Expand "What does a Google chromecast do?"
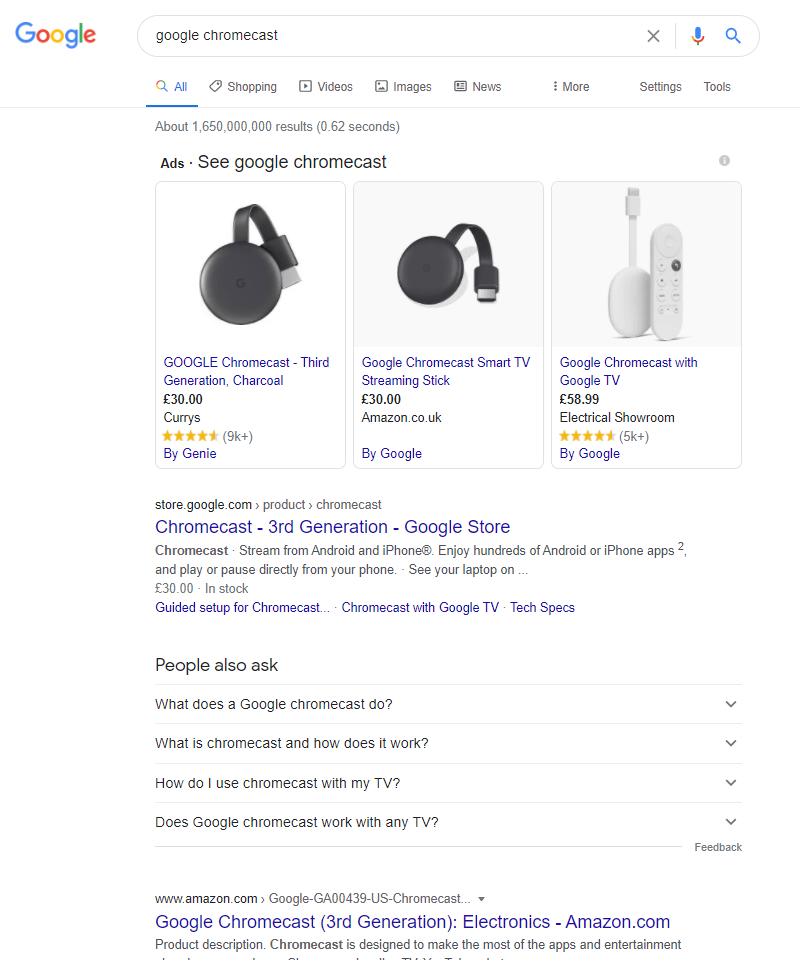800x960 pixels. pyautogui.click(x=731, y=704)
